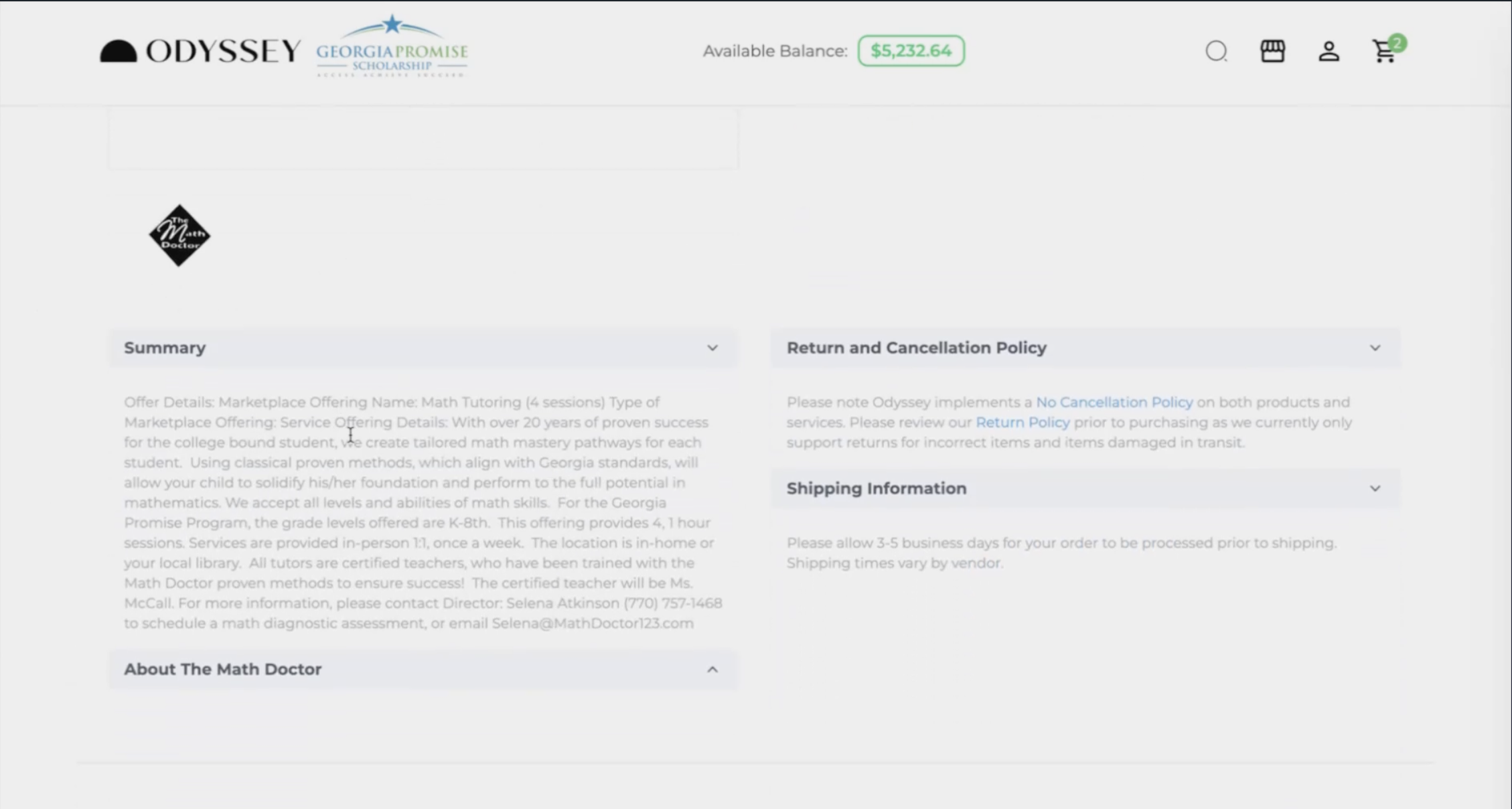The width and height of the screenshot is (1512, 809).
Task: Click the Shipping Information heading
Action: [877, 488]
